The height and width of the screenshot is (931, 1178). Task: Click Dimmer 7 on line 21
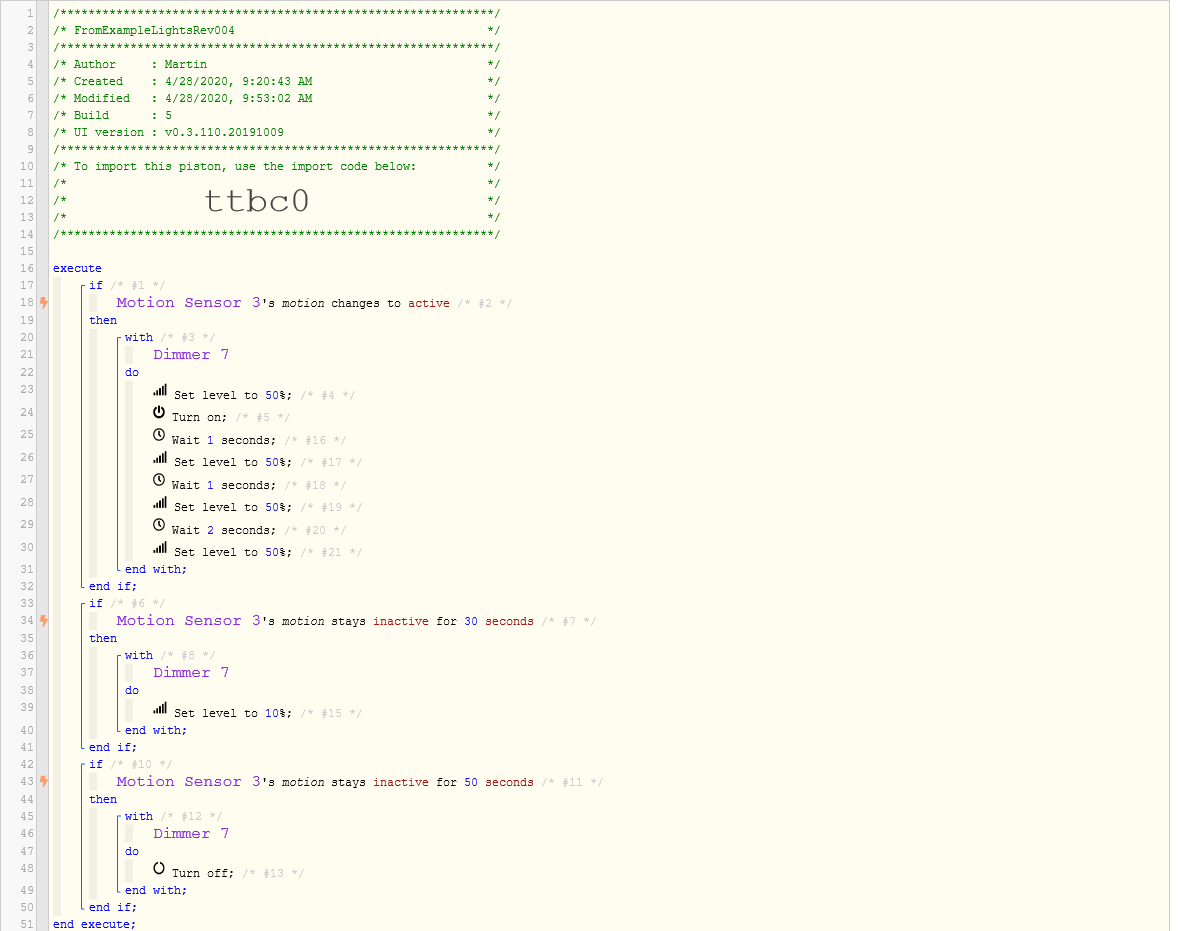pos(192,355)
